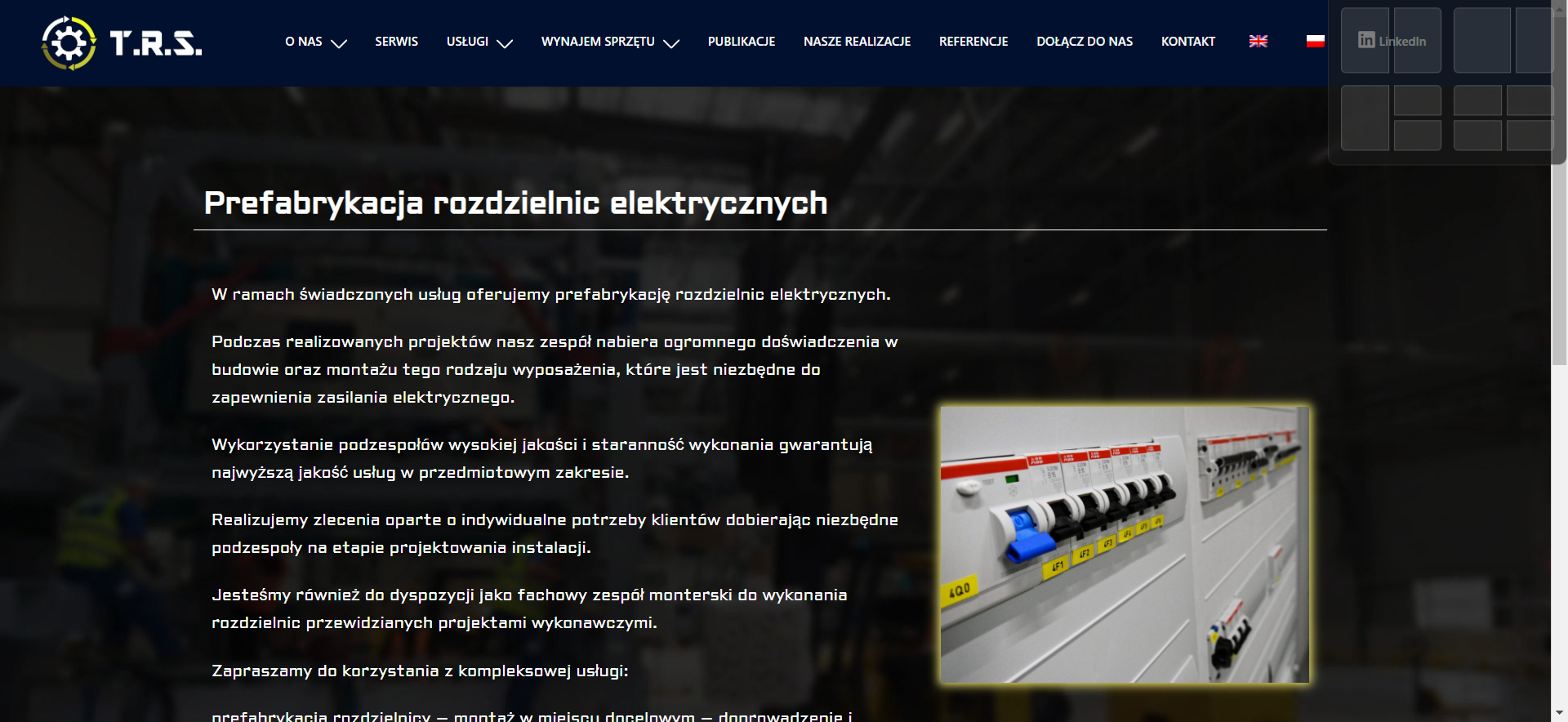Screen dimensions: 1568x722
Task: Switch language with the Polish flag
Action: [1315, 42]
